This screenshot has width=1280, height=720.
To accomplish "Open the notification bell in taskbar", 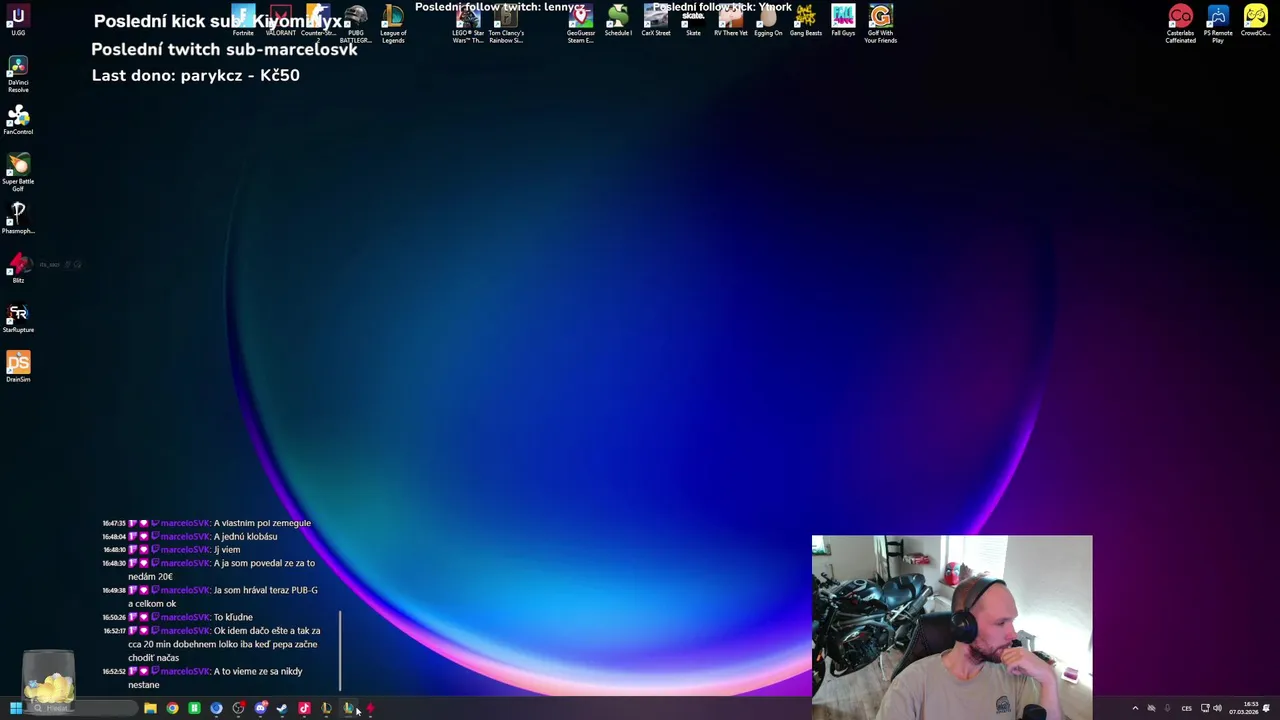I will pyautogui.click(x=1266, y=708).
